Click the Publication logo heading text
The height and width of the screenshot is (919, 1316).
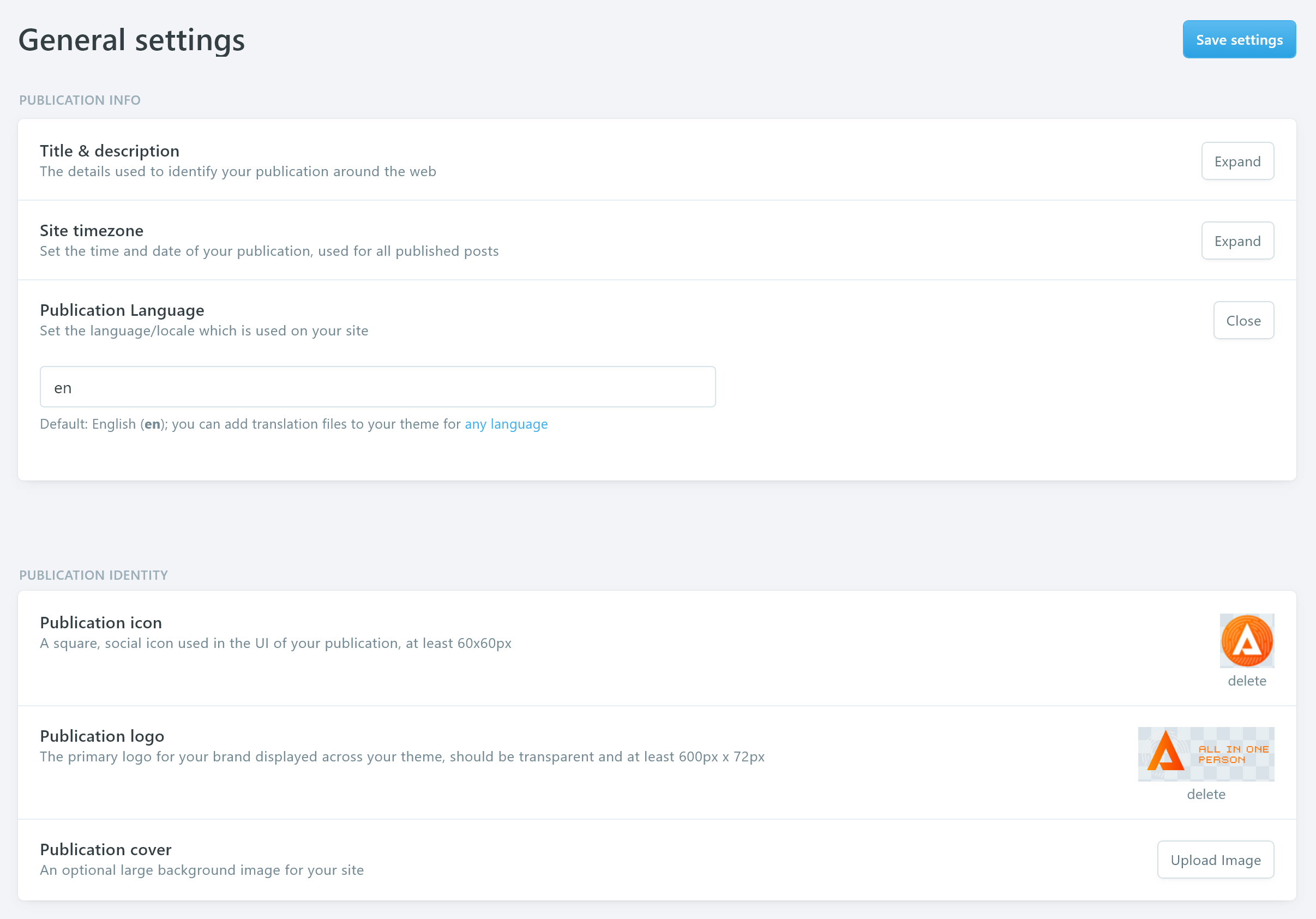[x=102, y=736]
